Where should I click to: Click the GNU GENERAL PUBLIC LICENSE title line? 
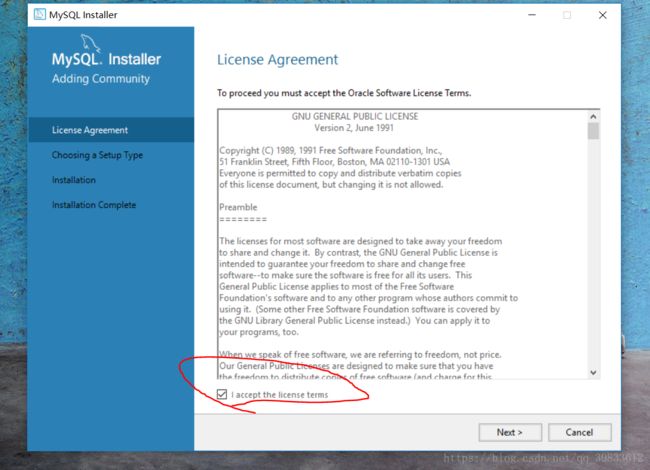click(x=355, y=116)
